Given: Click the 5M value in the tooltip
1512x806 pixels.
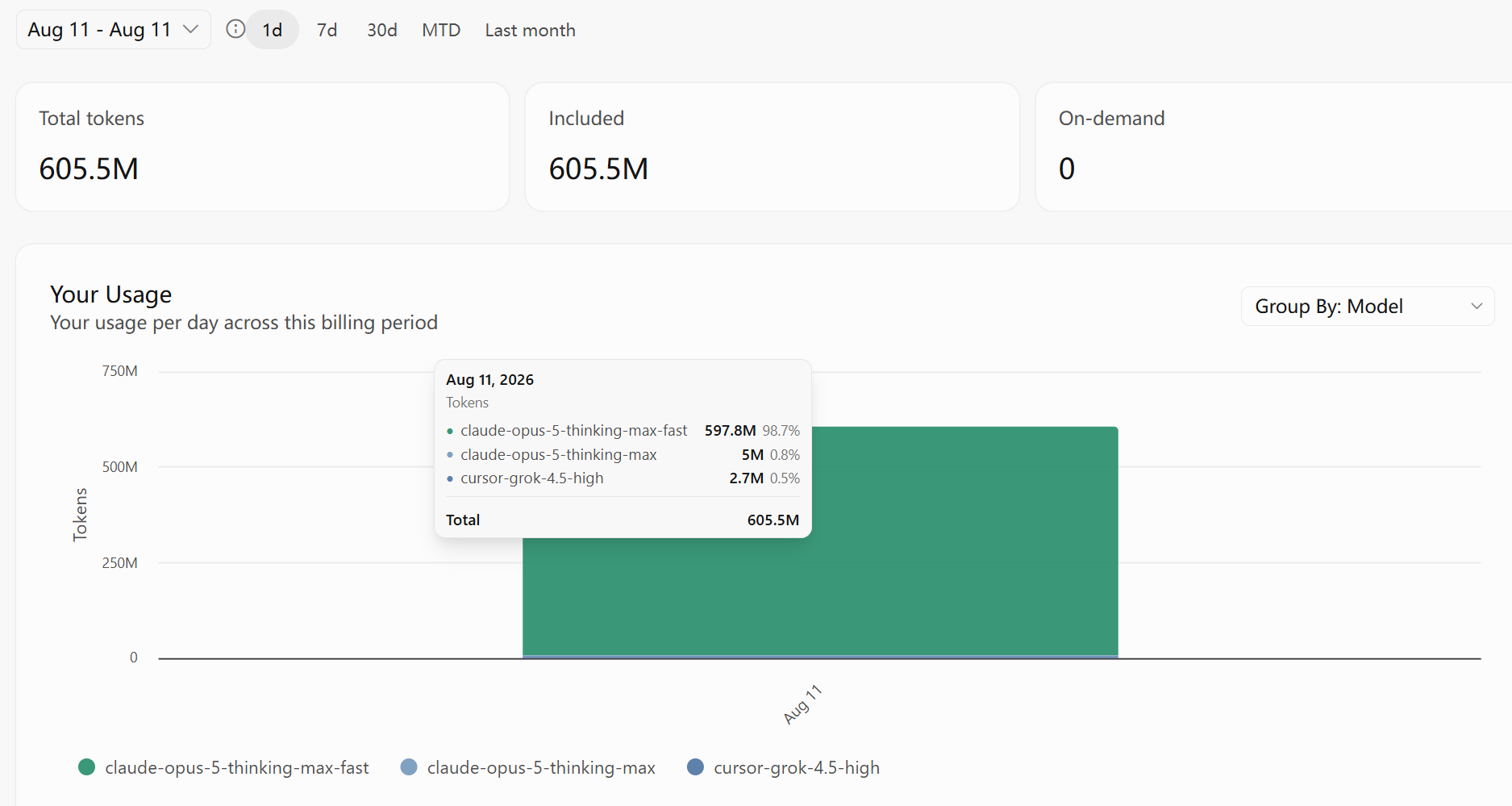Looking at the screenshot, I should (x=752, y=455).
